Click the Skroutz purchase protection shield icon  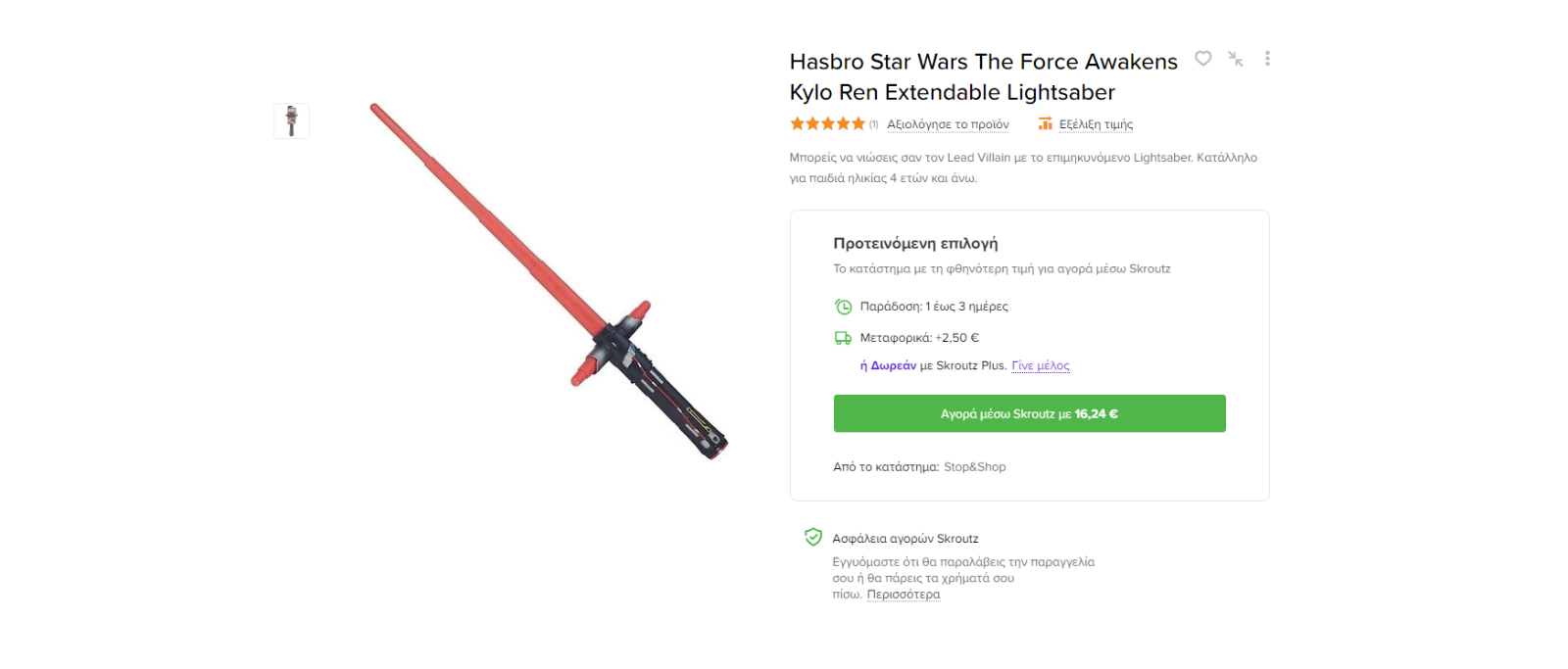coord(812,537)
